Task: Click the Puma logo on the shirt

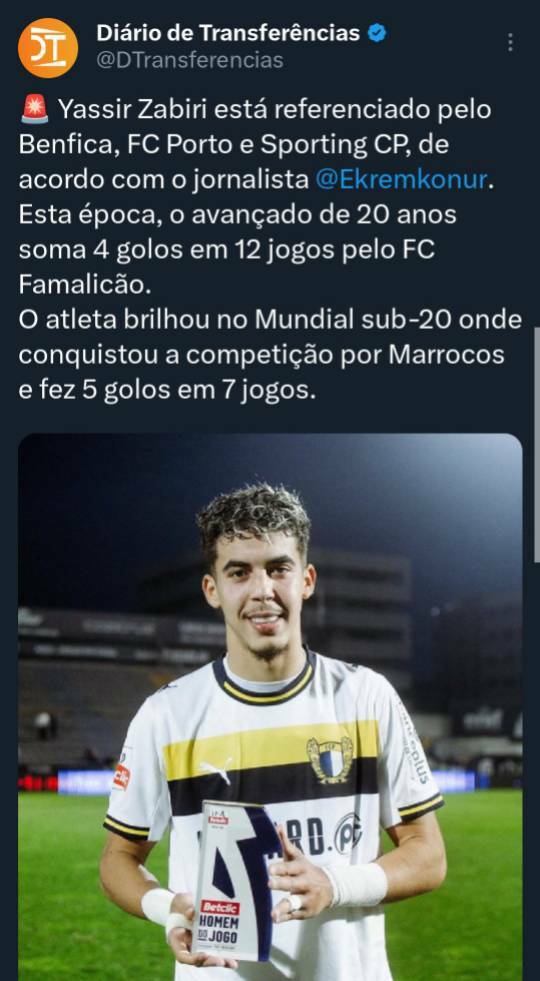Action: tap(216, 770)
